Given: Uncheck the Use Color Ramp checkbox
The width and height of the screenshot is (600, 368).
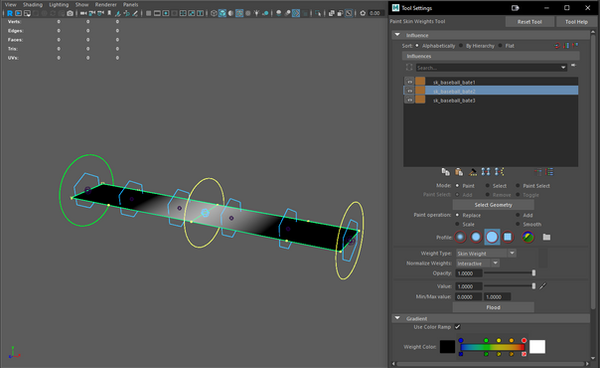Looking at the screenshot, I should [x=457, y=327].
